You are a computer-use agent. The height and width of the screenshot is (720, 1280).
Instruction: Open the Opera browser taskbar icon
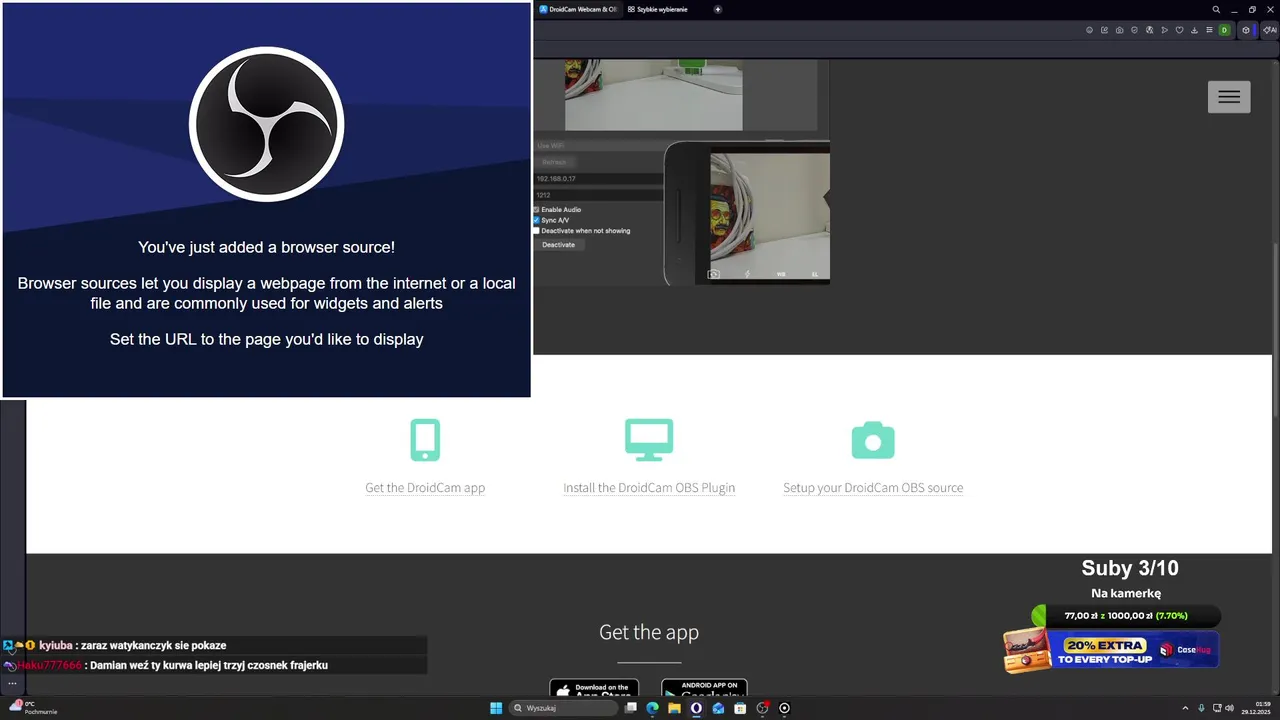click(x=696, y=708)
